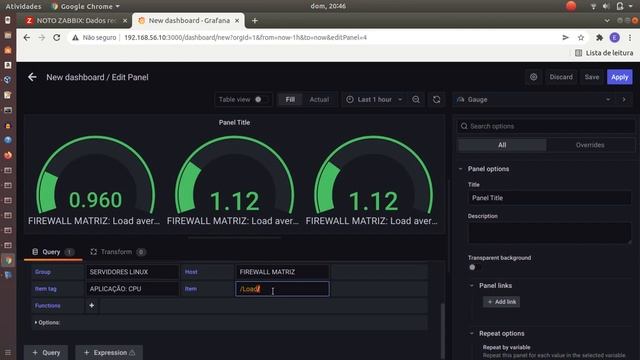Collapse the Panel links section
This screenshot has width=640, height=360.
(x=472, y=286)
